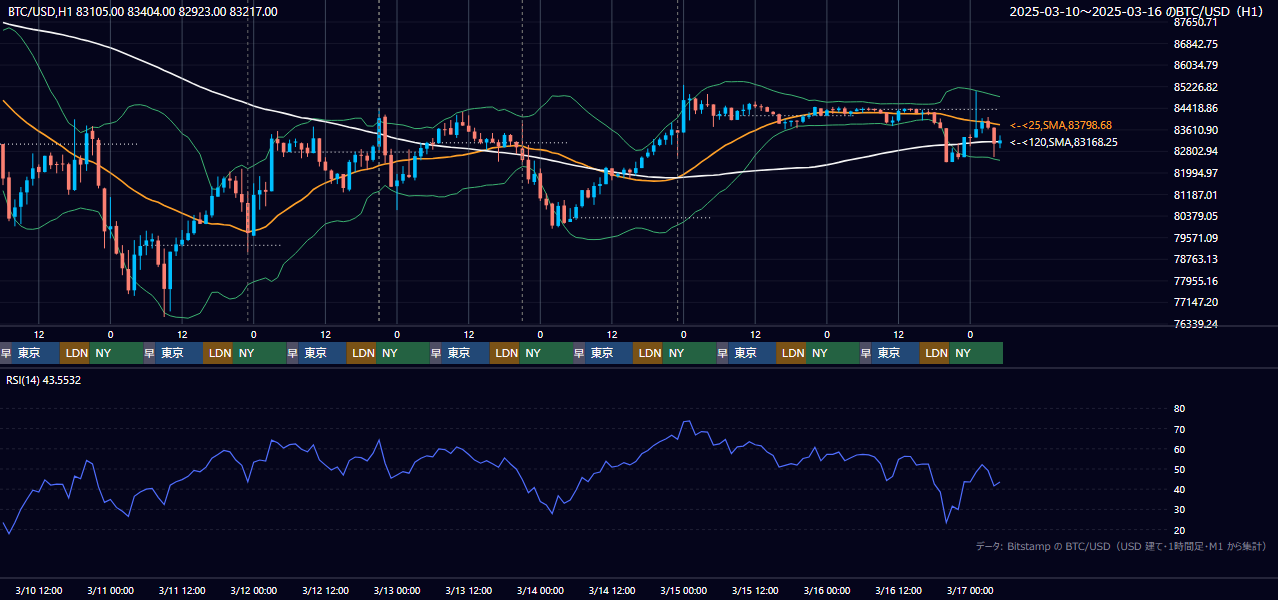The height and width of the screenshot is (600, 1278).
Task: Select the 3/12 12:00 date label
Action: [x=326, y=590]
